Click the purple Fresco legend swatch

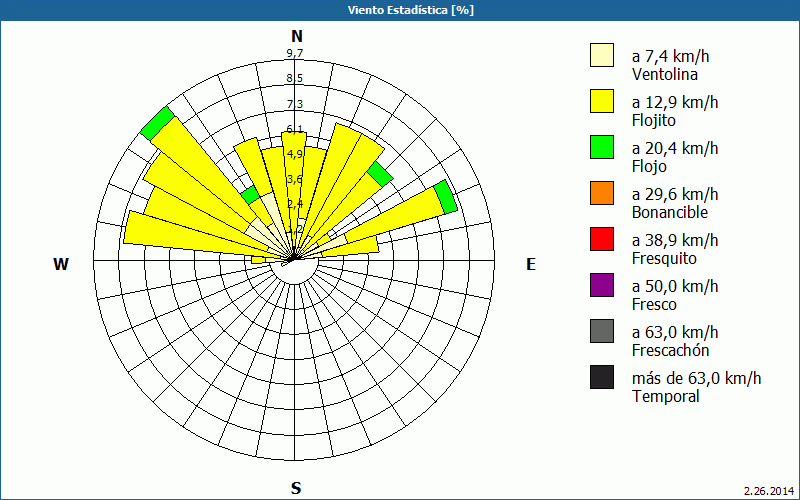coord(602,285)
